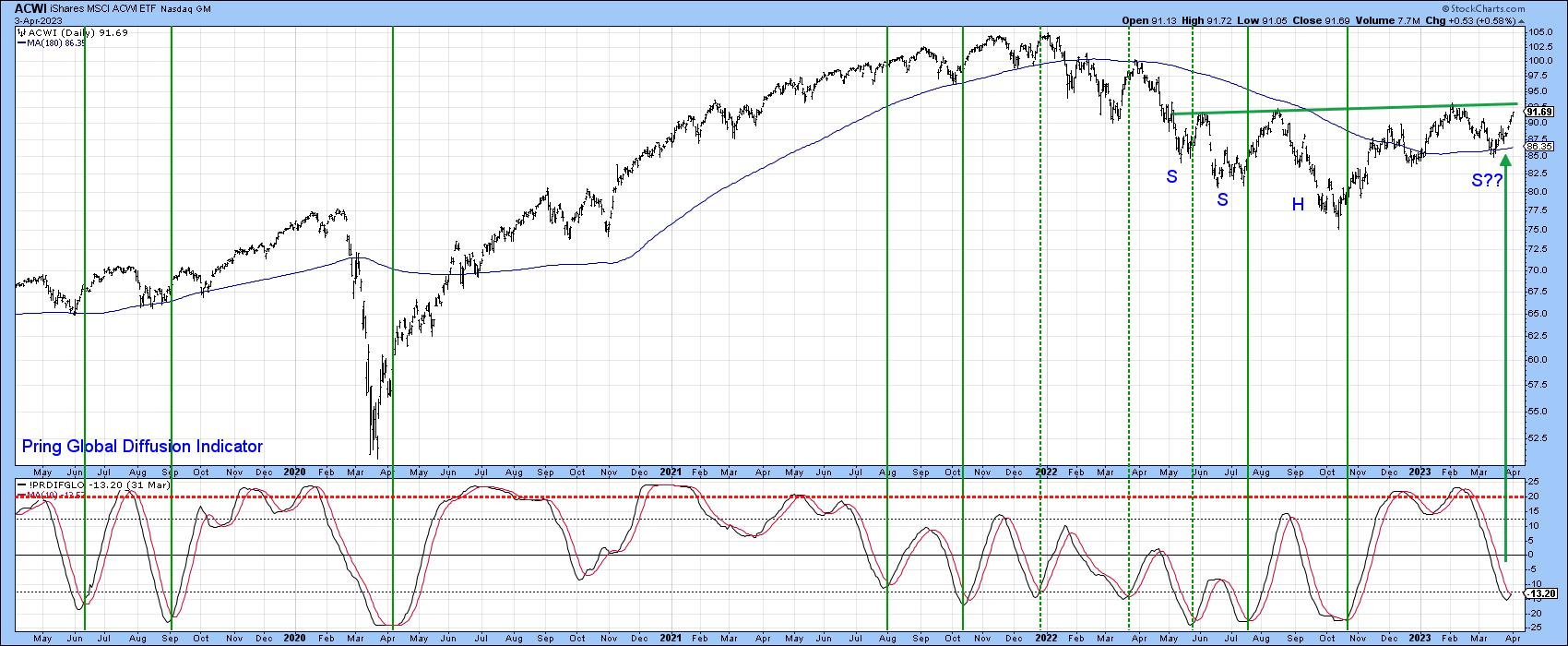Click the 105.0 price axis label

click(1539, 32)
